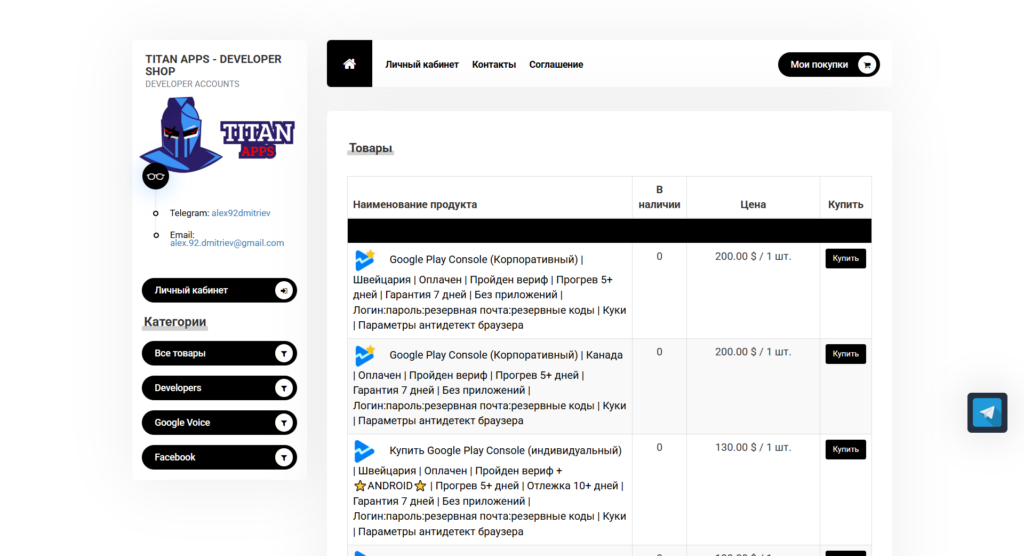Click the Канада corporate product's 200.00 $ price
This screenshot has width=1024, height=556.
coord(753,352)
